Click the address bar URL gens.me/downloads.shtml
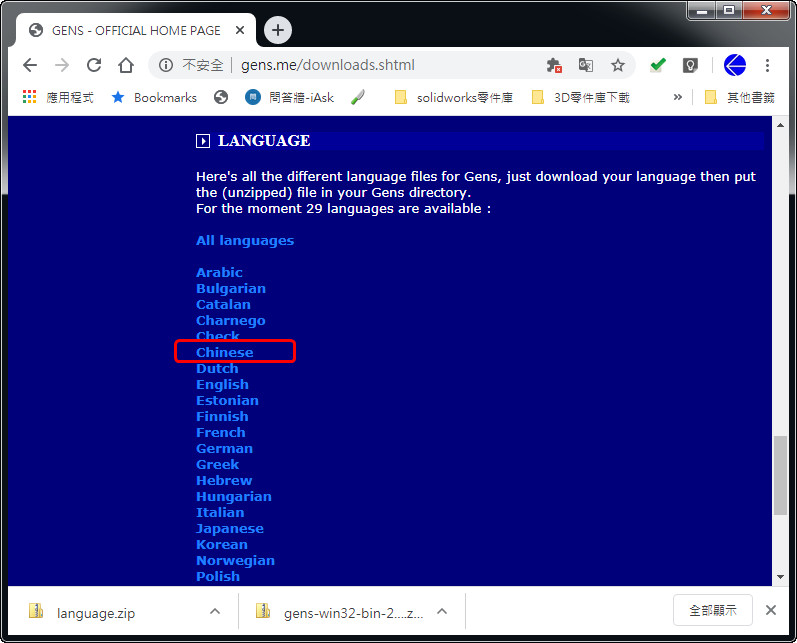The height and width of the screenshot is (643, 797). [327, 65]
